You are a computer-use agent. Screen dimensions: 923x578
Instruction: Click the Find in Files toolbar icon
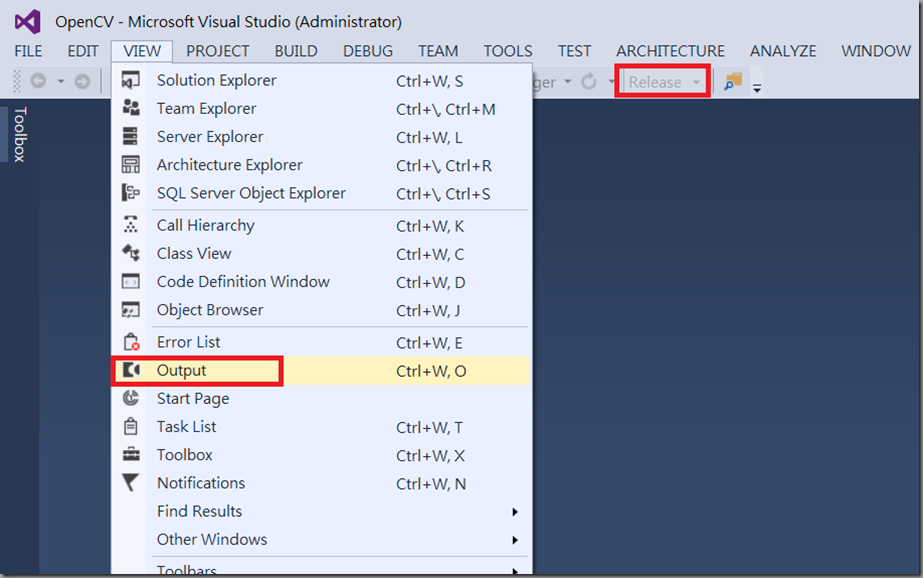(x=733, y=81)
